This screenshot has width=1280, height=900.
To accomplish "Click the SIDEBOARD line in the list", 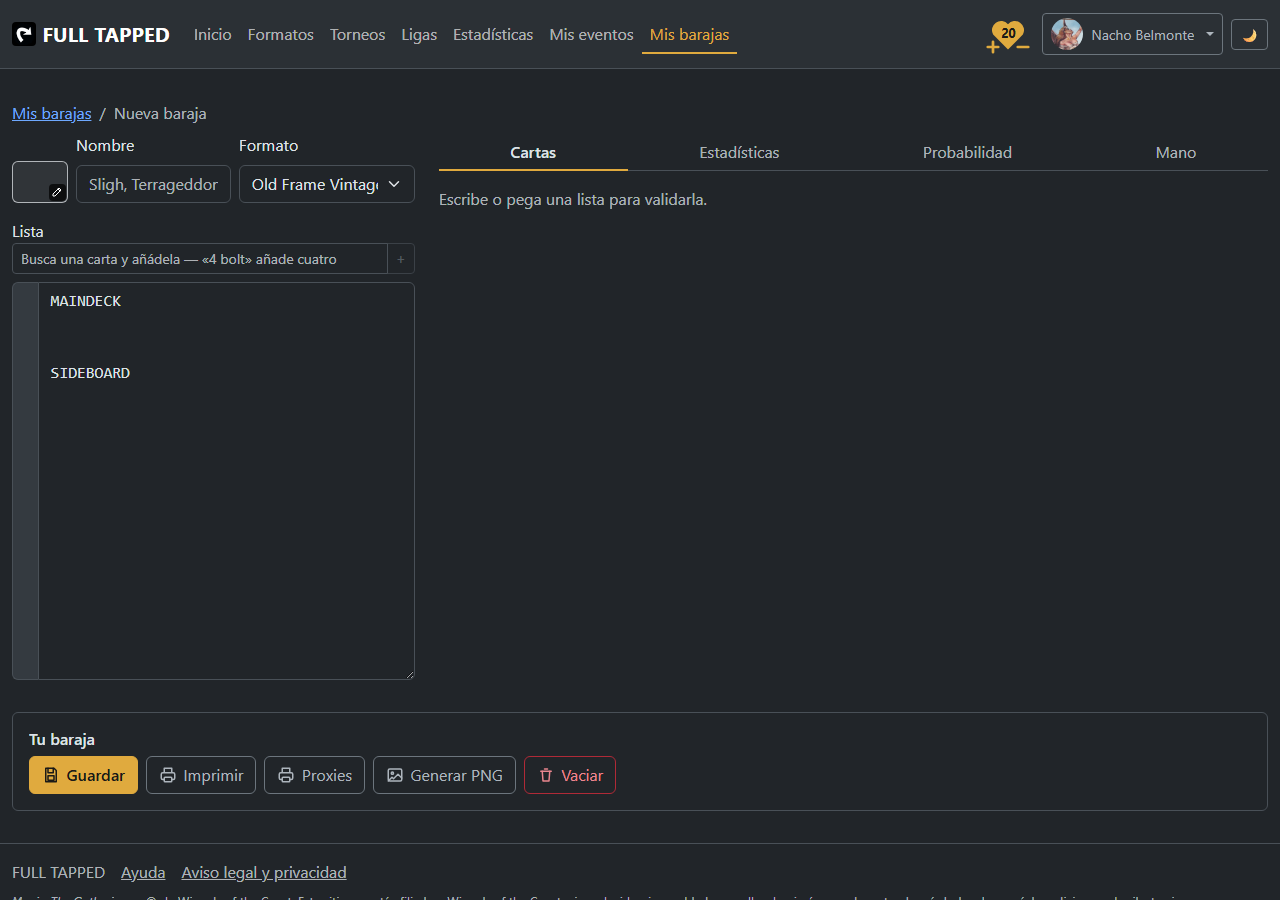I will 90,373.
